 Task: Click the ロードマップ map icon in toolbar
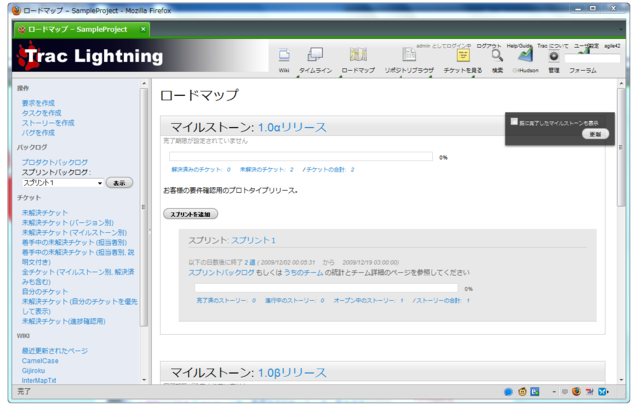358,55
